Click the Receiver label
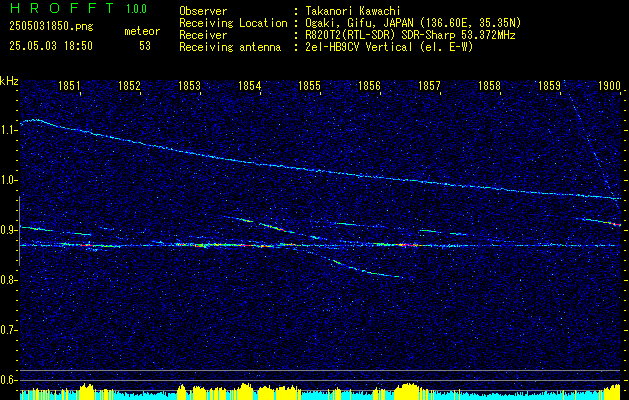Image resolution: width=629 pixels, height=400 pixels. pos(203,35)
